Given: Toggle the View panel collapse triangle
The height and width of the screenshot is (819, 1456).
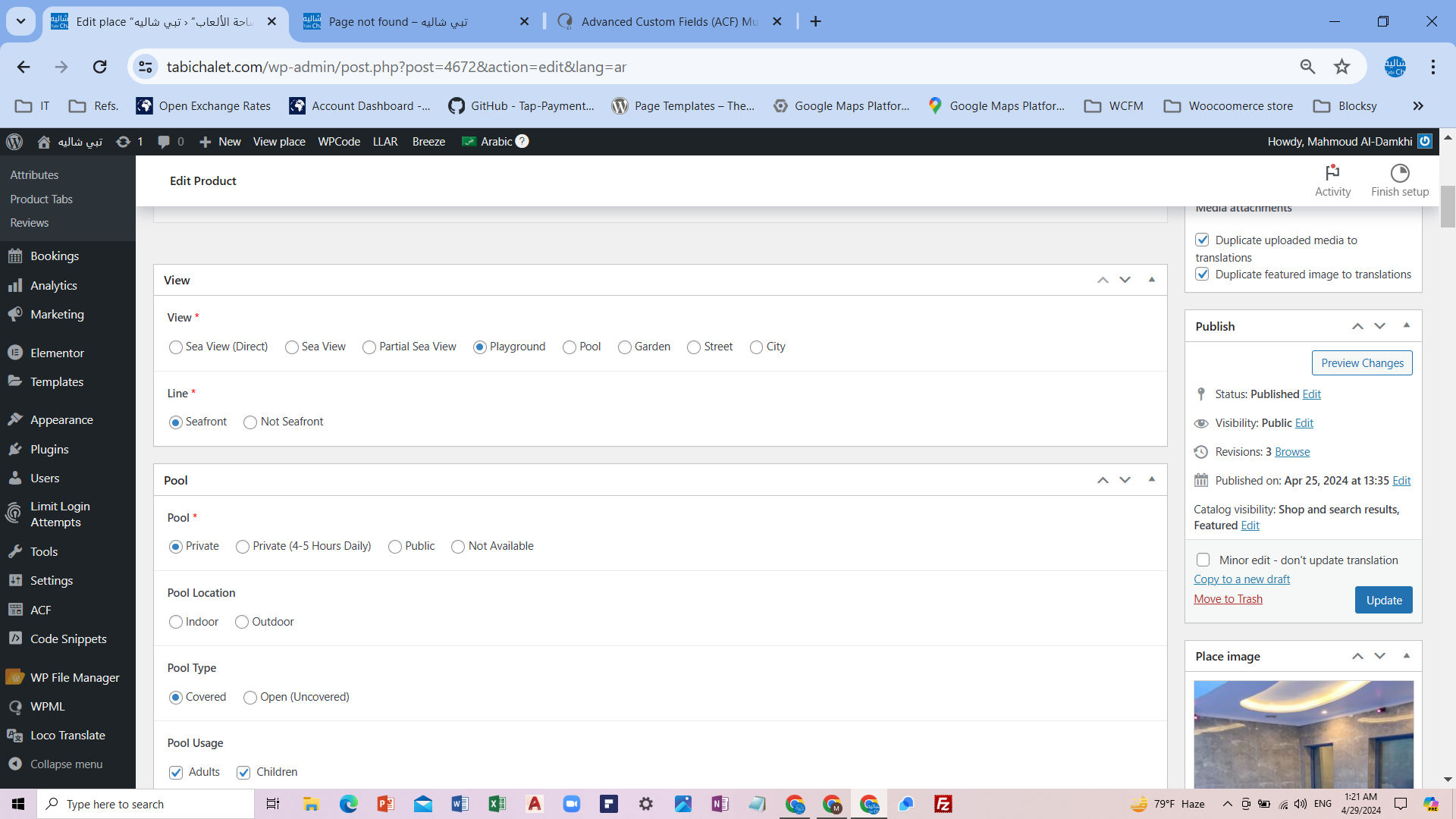Looking at the screenshot, I should 1151,280.
